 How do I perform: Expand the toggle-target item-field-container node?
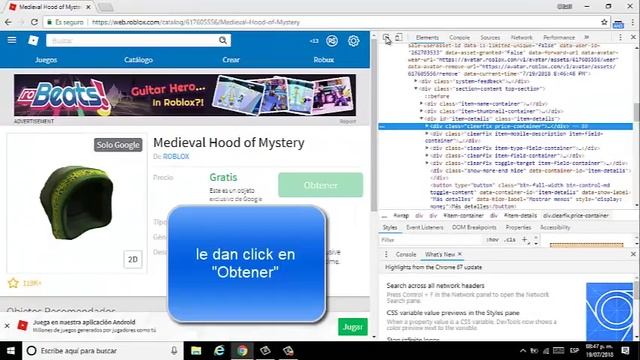(x=427, y=163)
